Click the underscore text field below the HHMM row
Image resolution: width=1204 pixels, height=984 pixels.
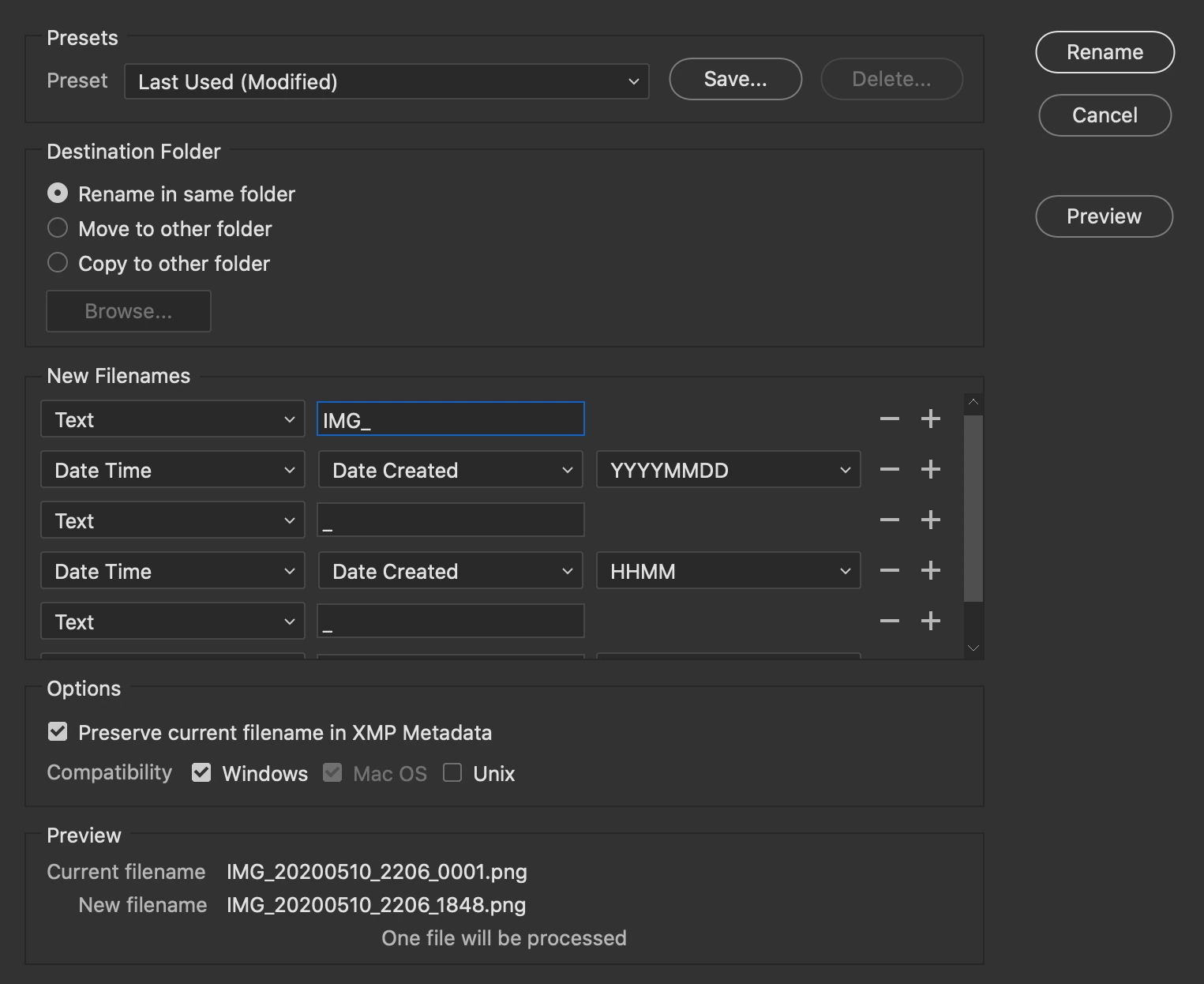[x=451, y=621]
